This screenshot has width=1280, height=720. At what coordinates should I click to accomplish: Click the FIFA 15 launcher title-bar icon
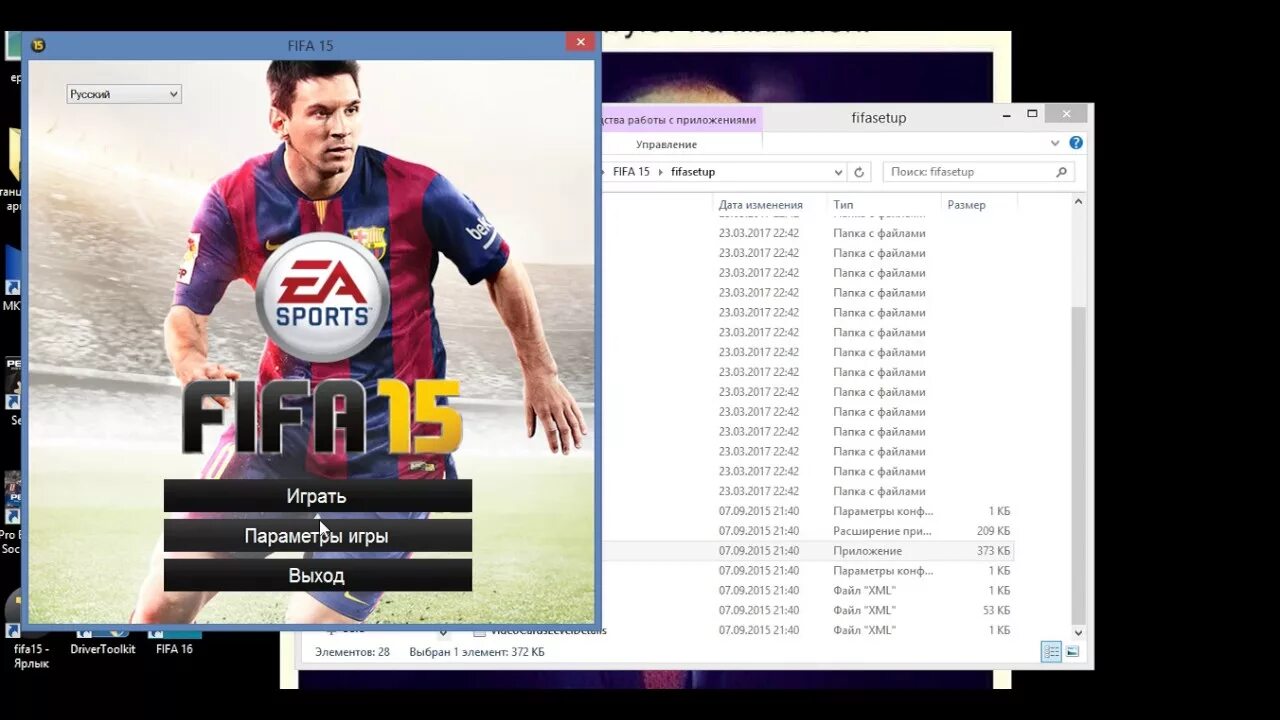(x=38, y=45)
